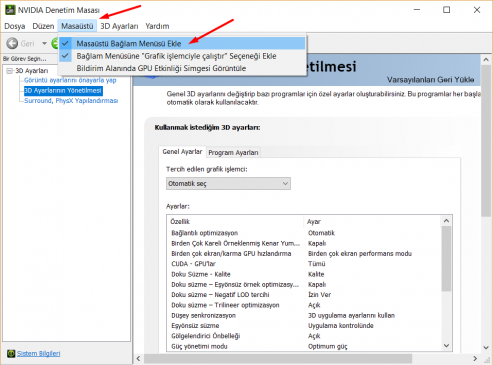Click the Sistem Bilgileri icon
Screen dimensions: 493x365
(x=11, y=353)
